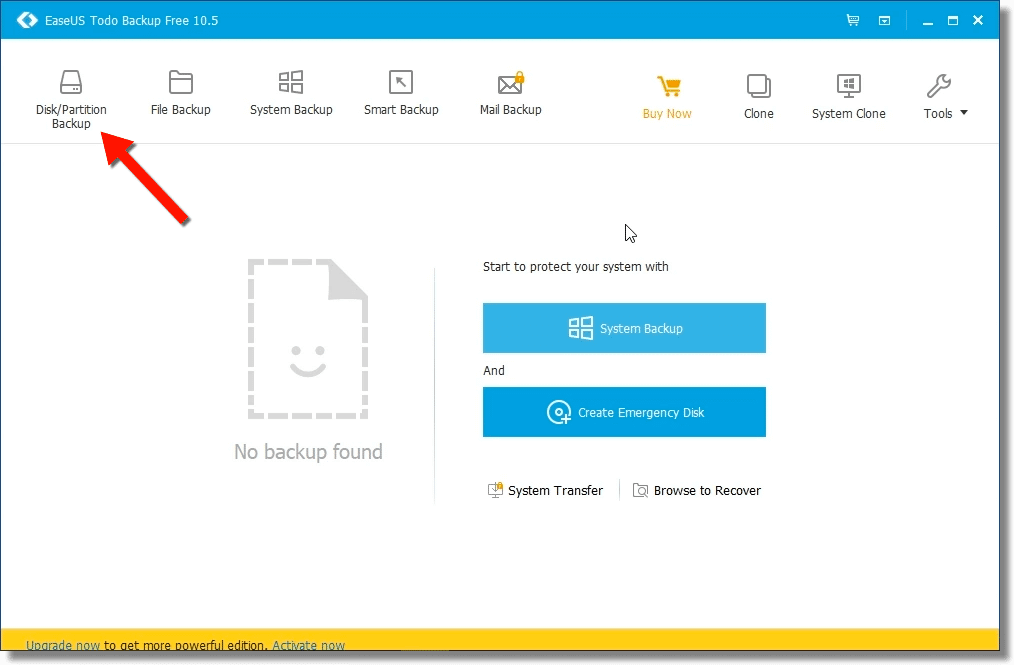1014x665 pixels.
Task: Open the Clone tool
Action: tap(758, 95)
